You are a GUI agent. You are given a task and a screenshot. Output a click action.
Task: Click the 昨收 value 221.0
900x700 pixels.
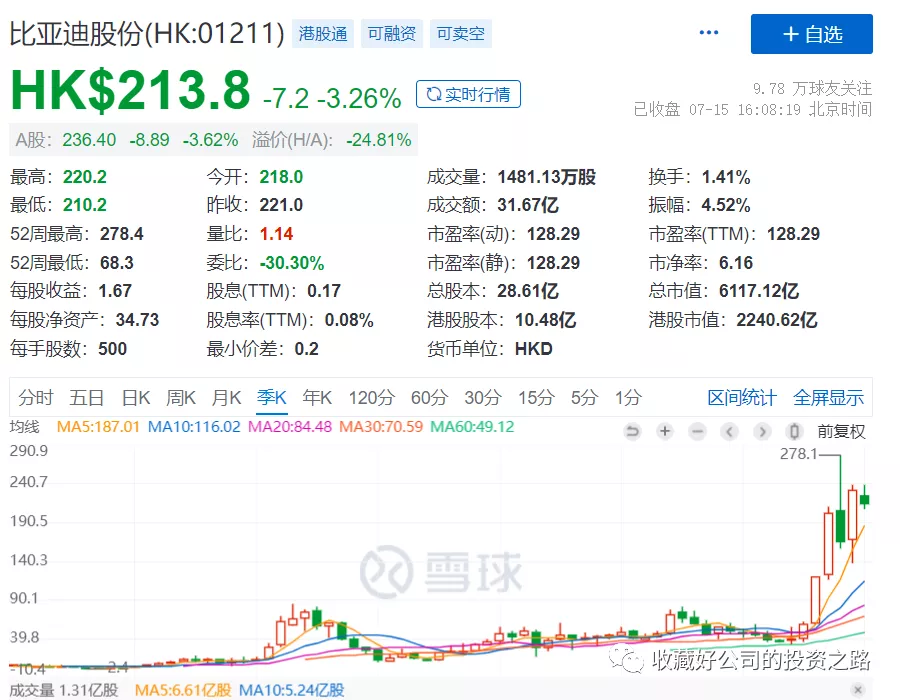(281, 205)
